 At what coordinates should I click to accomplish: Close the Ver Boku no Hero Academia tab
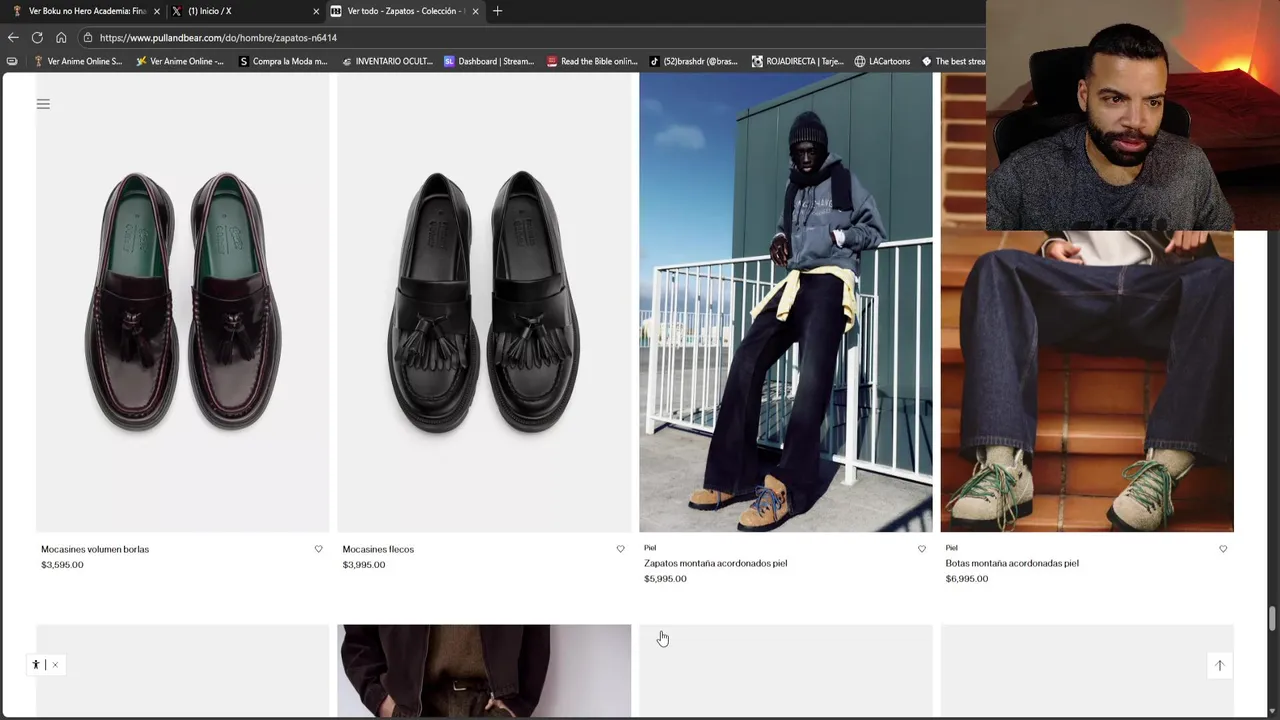(x=157, y=11)
